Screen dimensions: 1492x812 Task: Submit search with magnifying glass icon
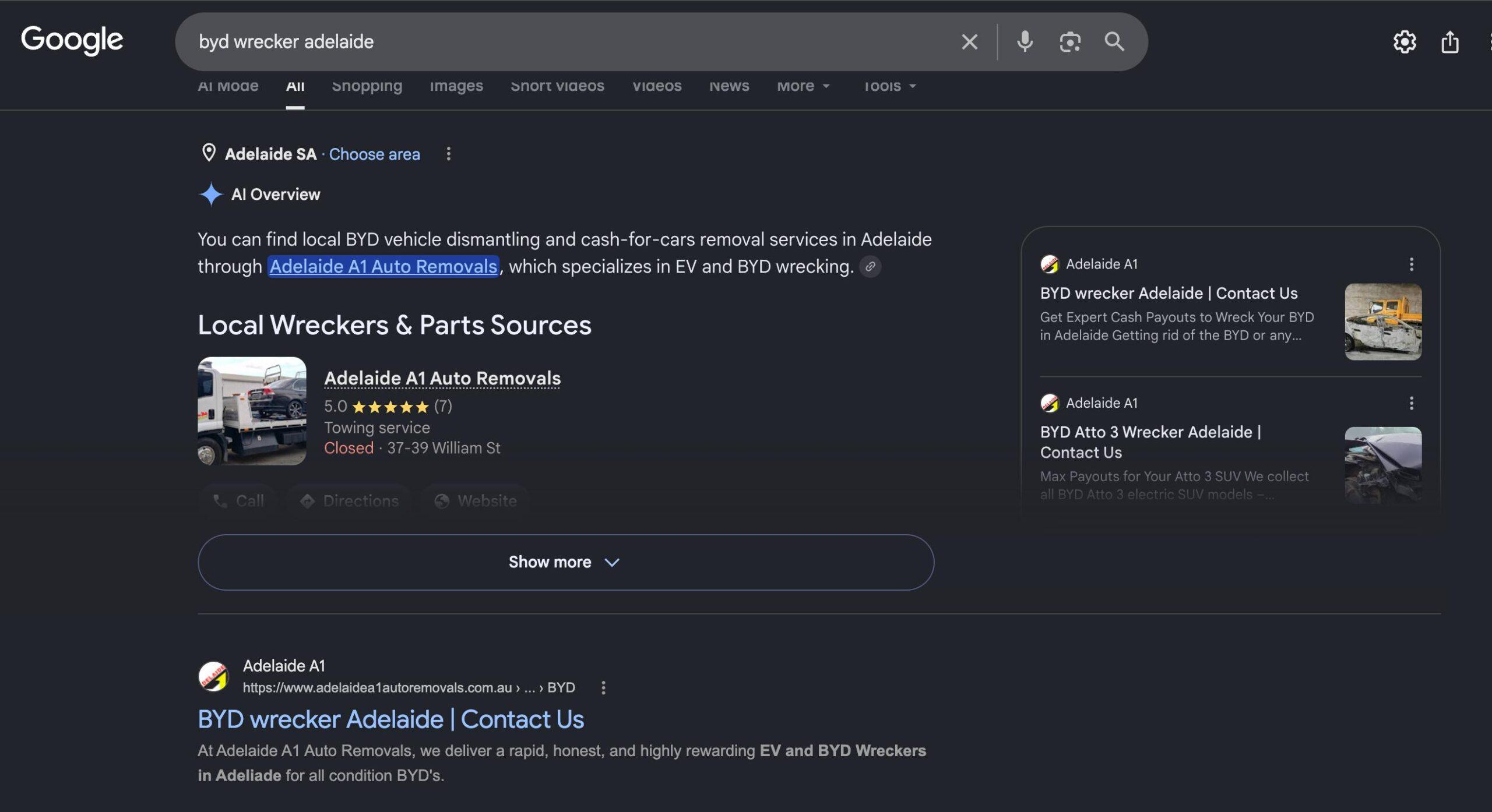[1114, 42]
